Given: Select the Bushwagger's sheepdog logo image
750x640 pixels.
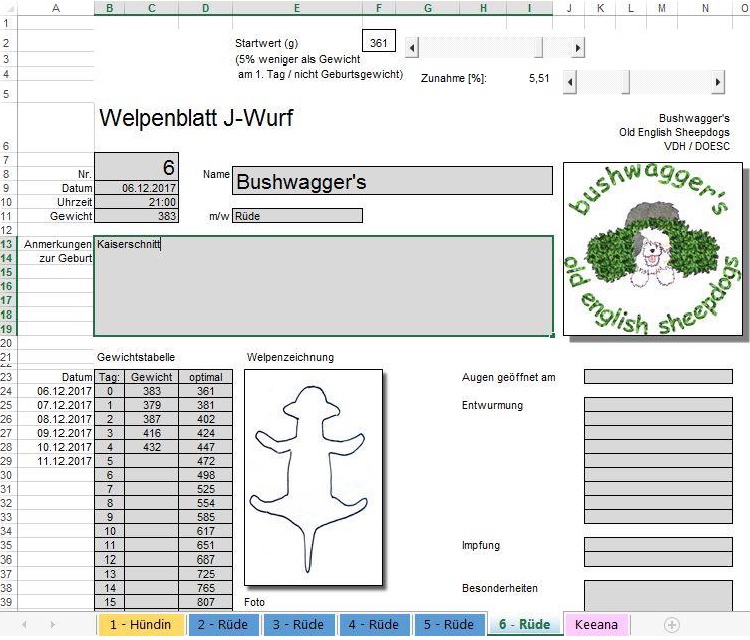Looking at the screenshot, I should coord(655,250).
